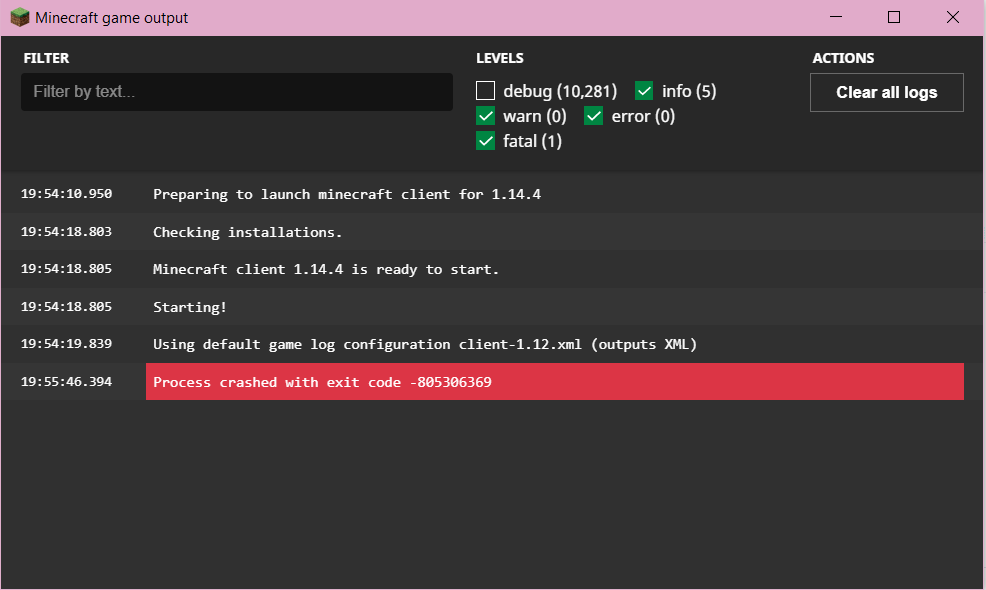The width and height of the screenshot is (986, 590).
Task: Close the Minecraft game output window
Action: coord(953,17)
